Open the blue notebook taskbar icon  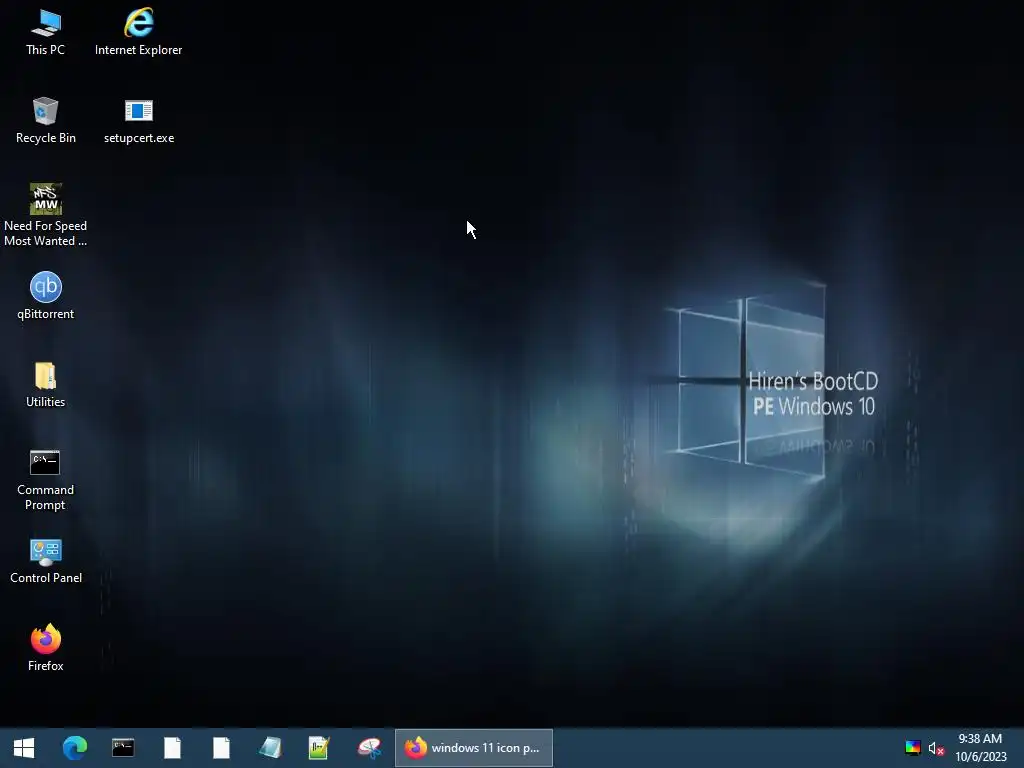(x=270, y=748)
